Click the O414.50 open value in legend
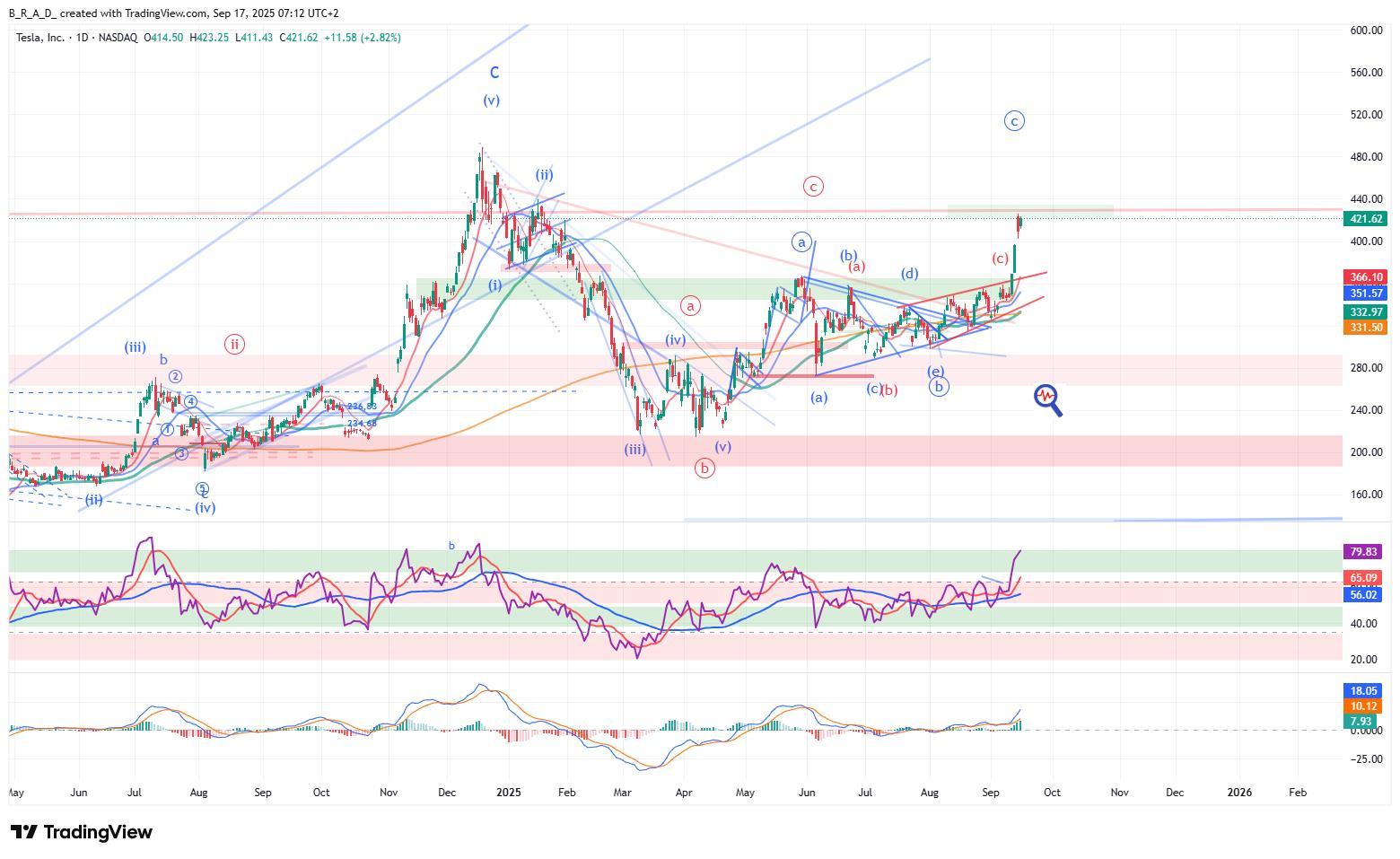Screen dimensions: 1400x859 (x=164, y=38)
